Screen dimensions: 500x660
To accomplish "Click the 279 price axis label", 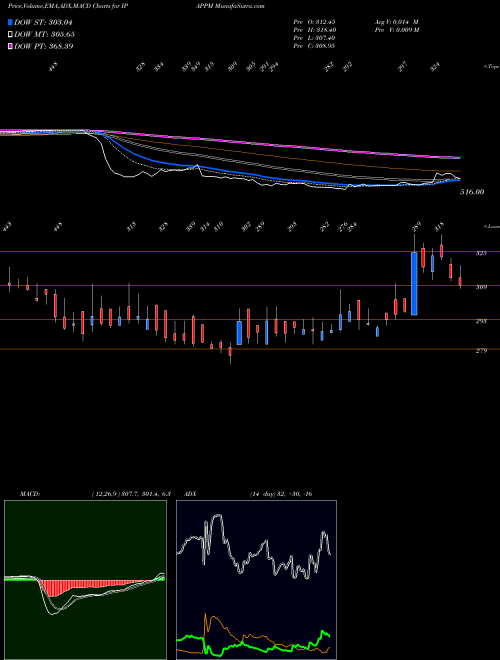I will (x=481, y=350).
